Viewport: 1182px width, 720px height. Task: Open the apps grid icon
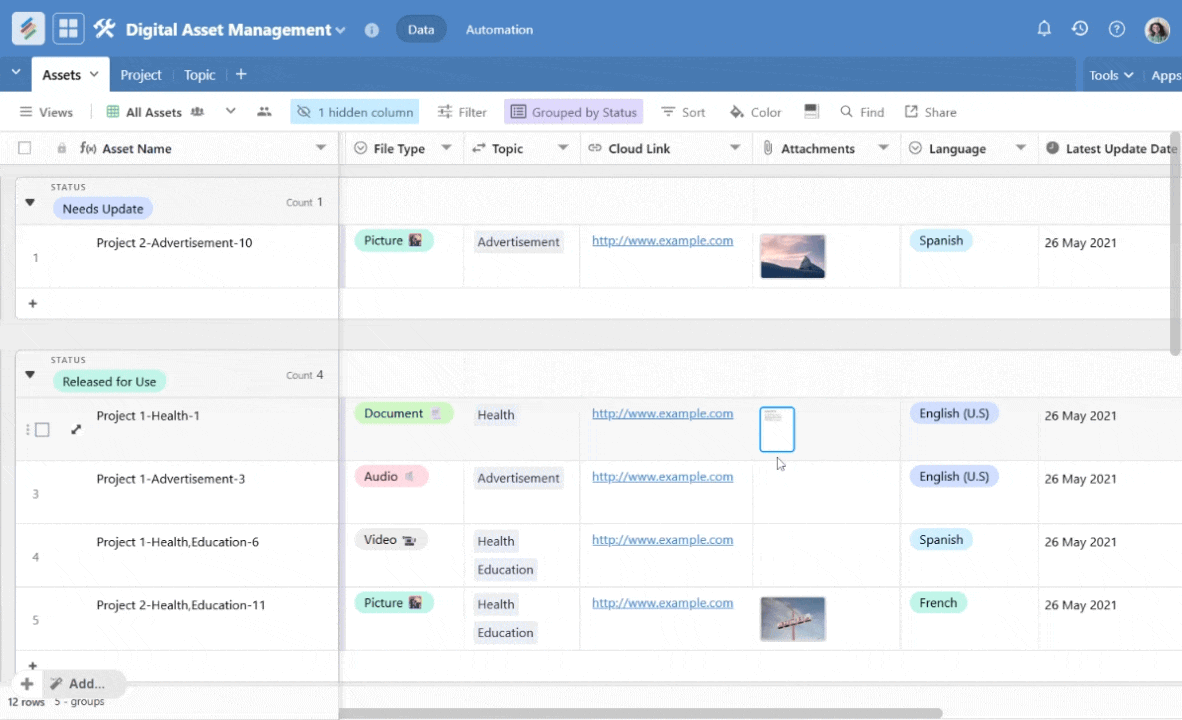tap(69, 29)
